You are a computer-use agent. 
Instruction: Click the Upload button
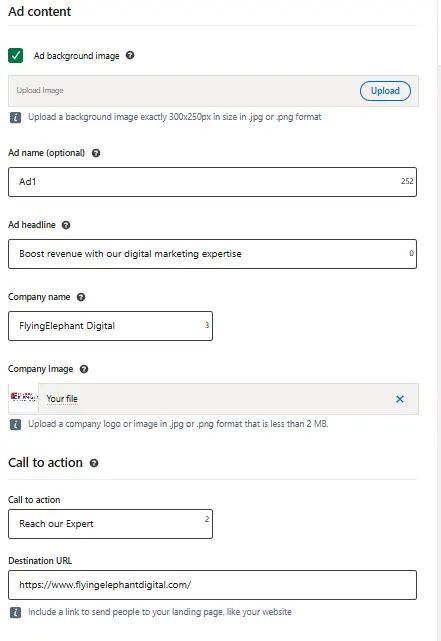[x=385, y=91]
